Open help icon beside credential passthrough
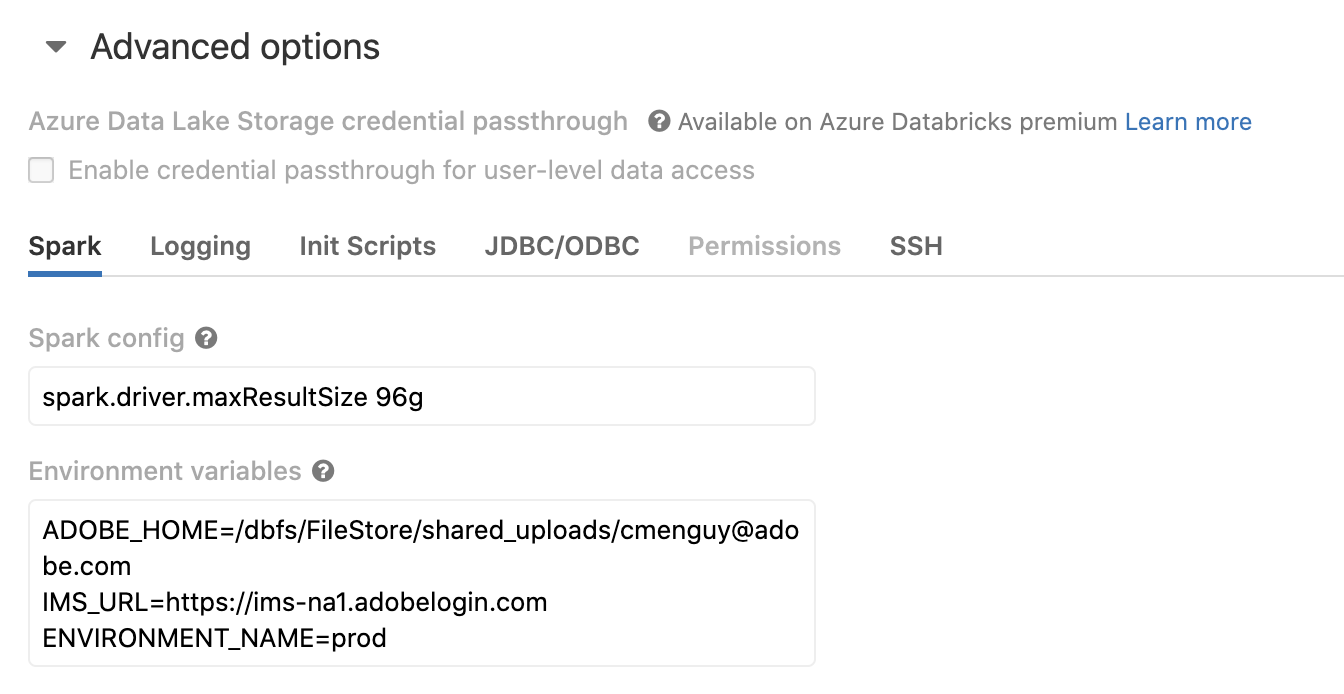The width and height of the screenshot is (1344, 694). point(659,122)
